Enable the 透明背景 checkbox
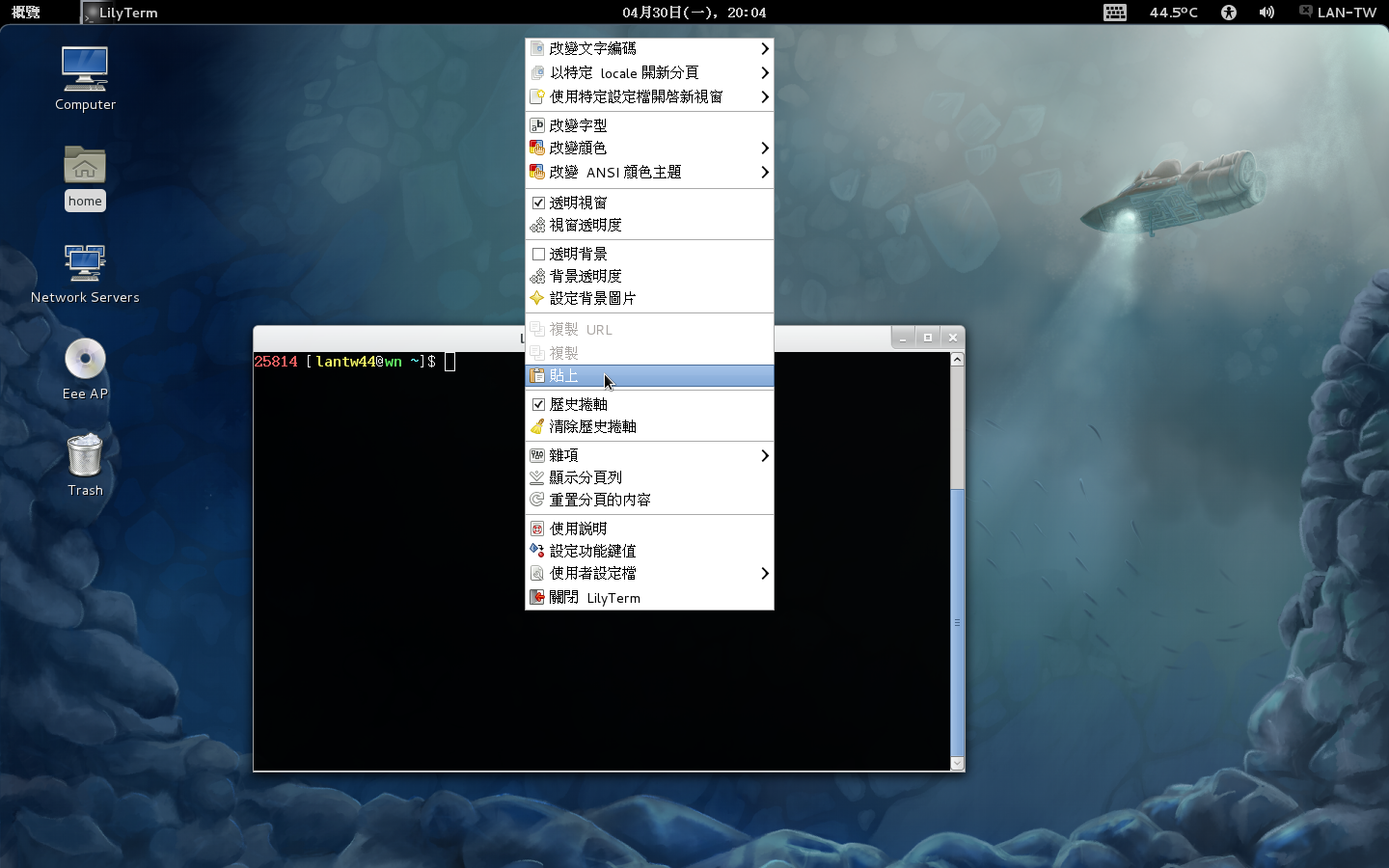 [x=538, y=254]
